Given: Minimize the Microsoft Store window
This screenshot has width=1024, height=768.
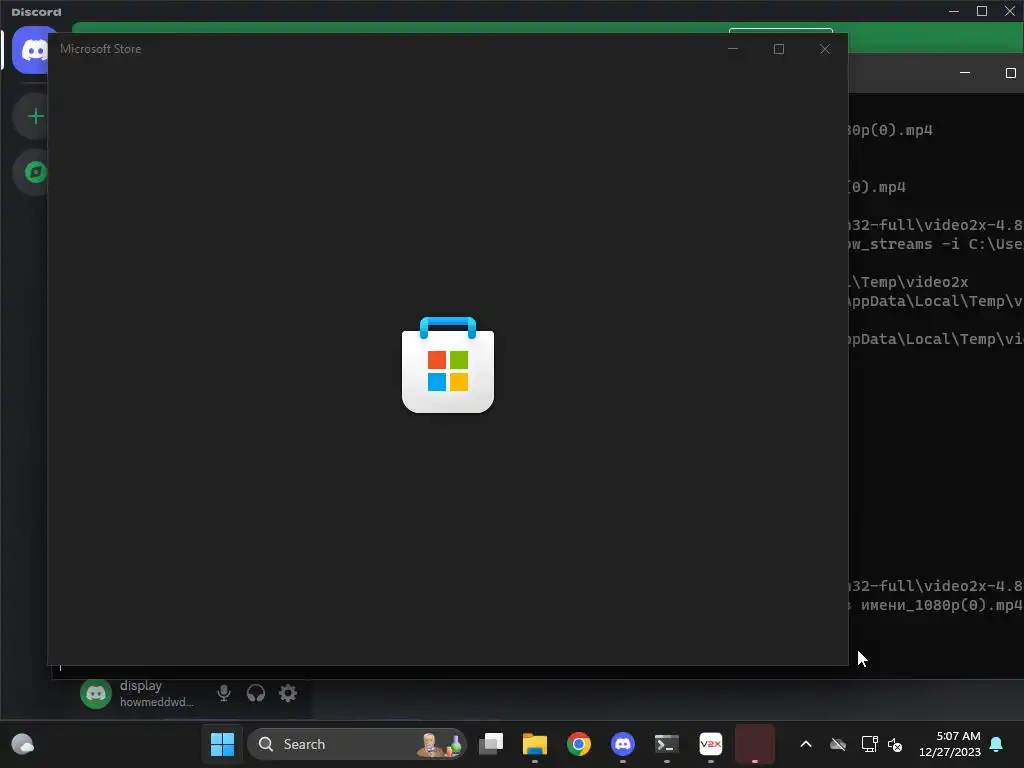Looking at the screenshot, I should pos(733,49).
